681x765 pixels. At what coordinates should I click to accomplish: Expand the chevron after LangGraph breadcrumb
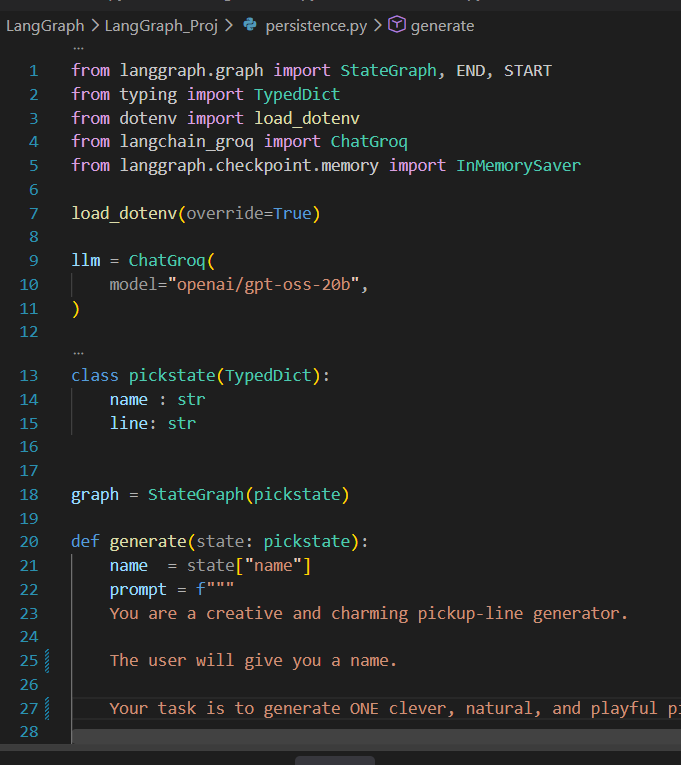[x=95, y=25]
